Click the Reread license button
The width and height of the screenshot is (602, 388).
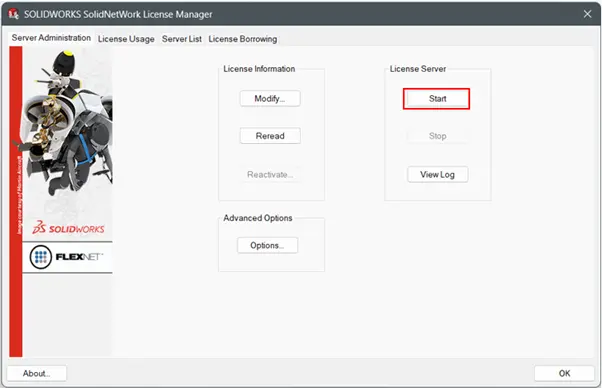[270, 136]
